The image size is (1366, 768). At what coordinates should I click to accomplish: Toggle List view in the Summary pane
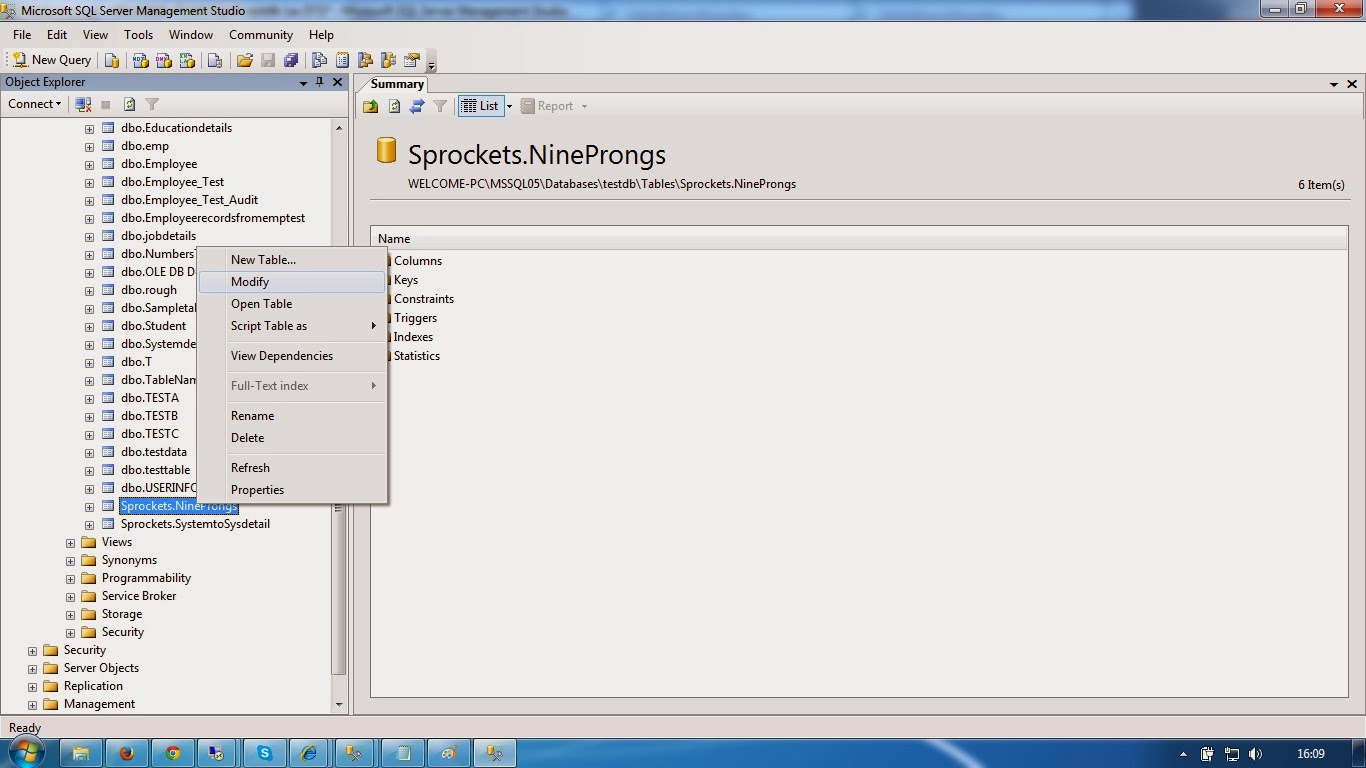tap(480, 106)
